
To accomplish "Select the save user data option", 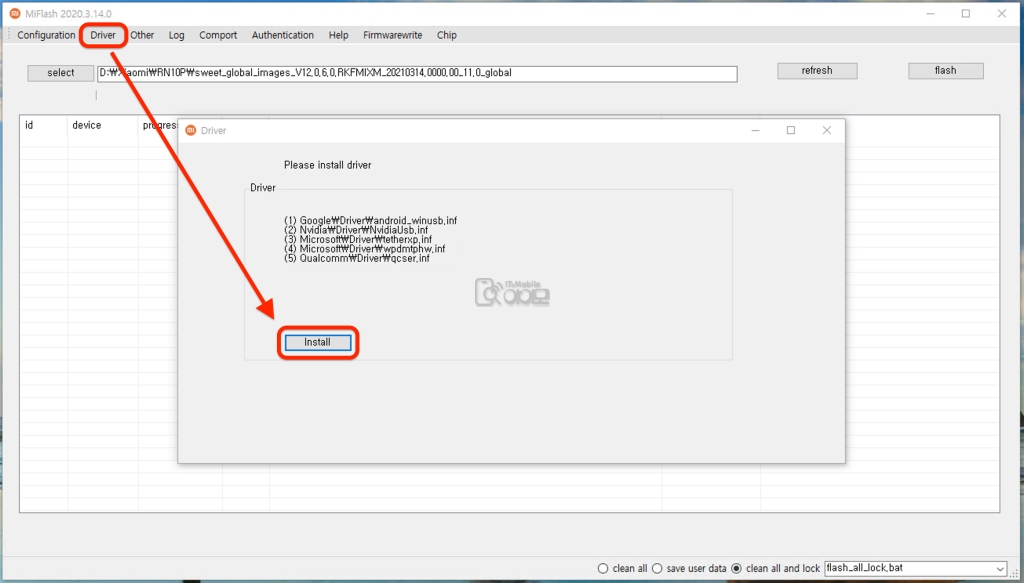I will 689,569.
